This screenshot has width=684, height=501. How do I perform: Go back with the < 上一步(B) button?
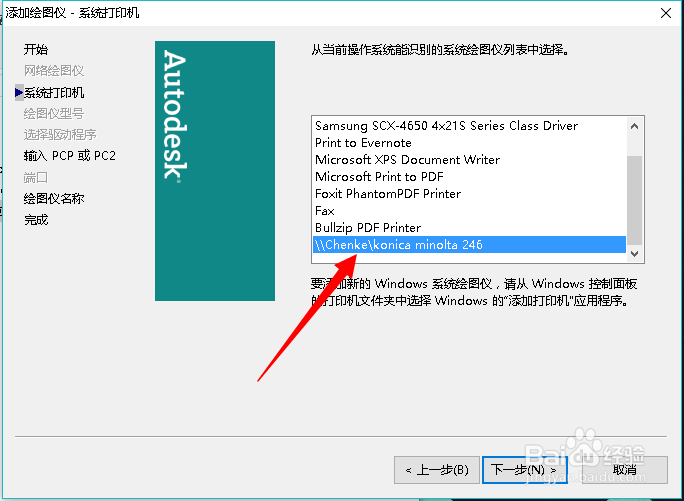click(x=437, y=470)
